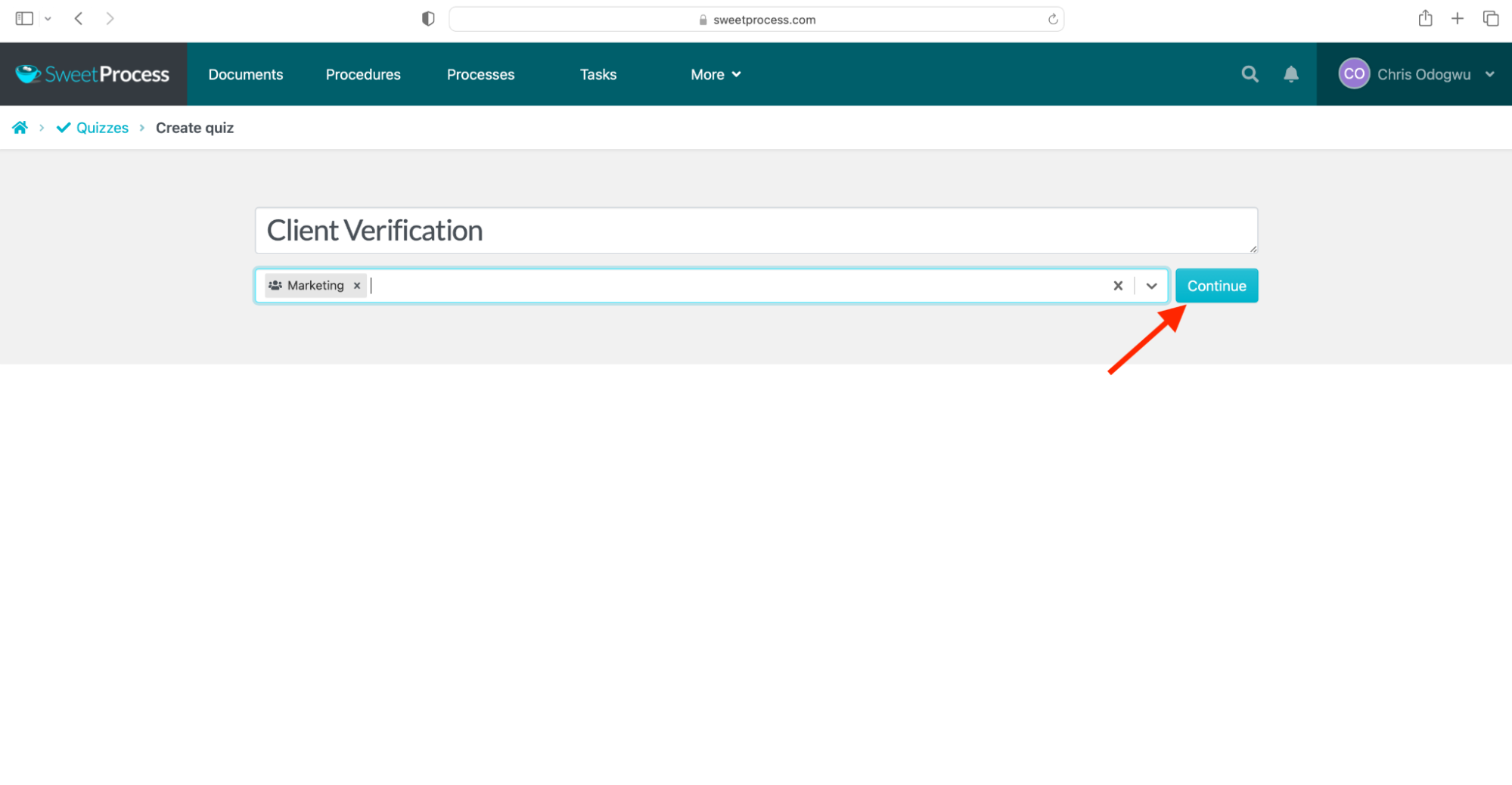Reload the page

[x=1052, y=20]
